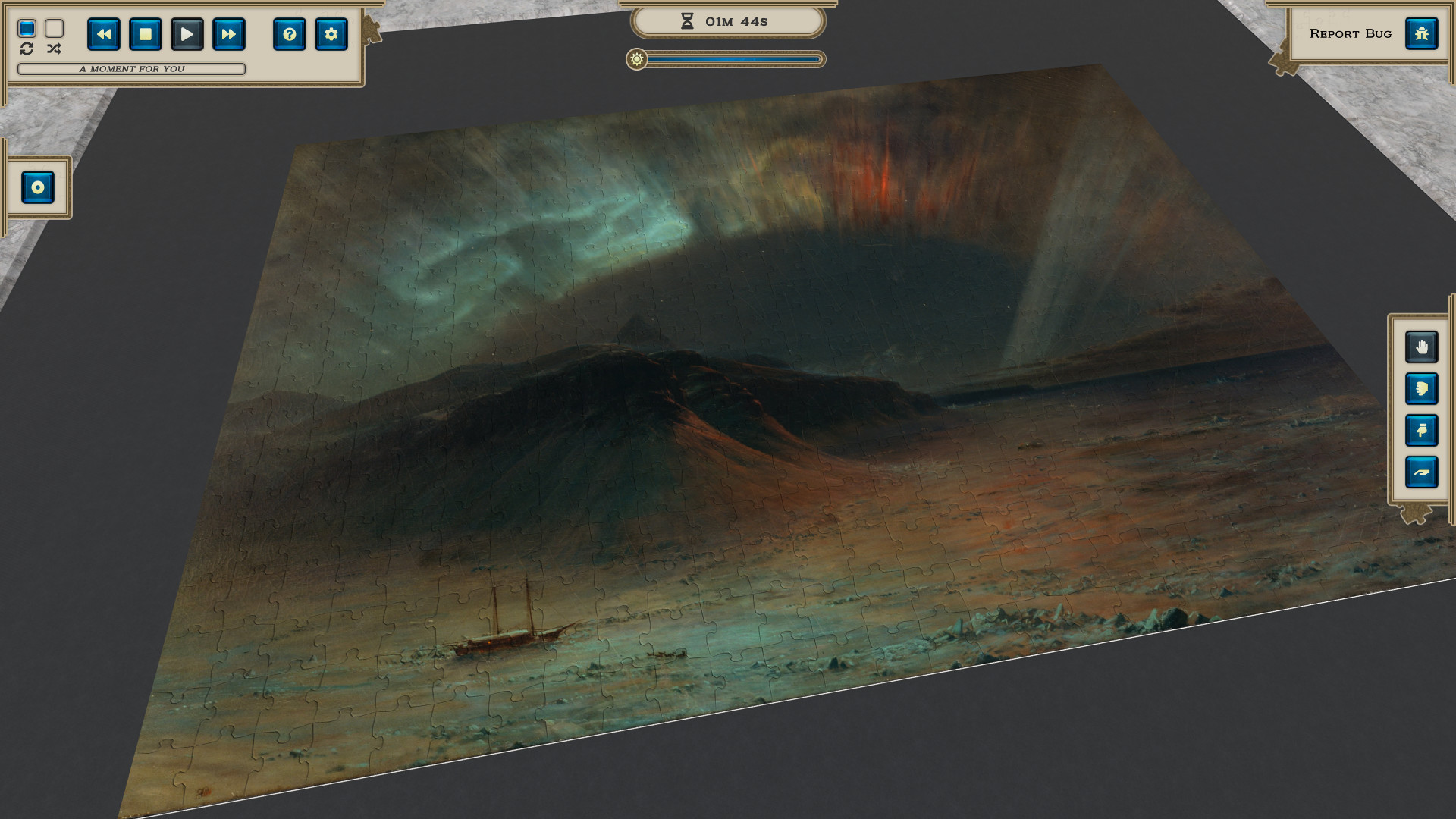Open the settings gear icon
Viewport: 1456px width, 819px height.
[x=331, y=34]
